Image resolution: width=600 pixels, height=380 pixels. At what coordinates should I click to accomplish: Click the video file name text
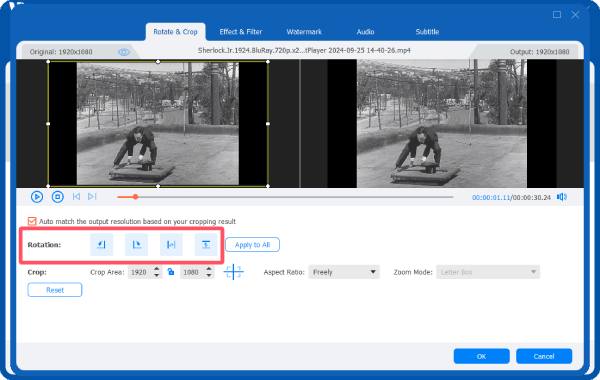(304, 50)
